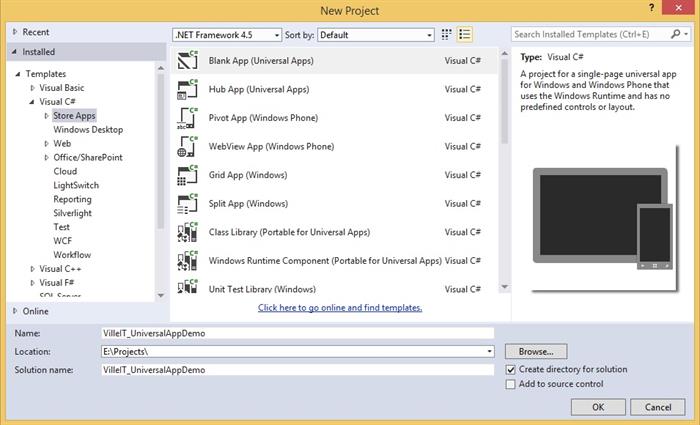Click the Unit Test Library (Windows) icon
The image size is (700, 425).
click(188, 286)
